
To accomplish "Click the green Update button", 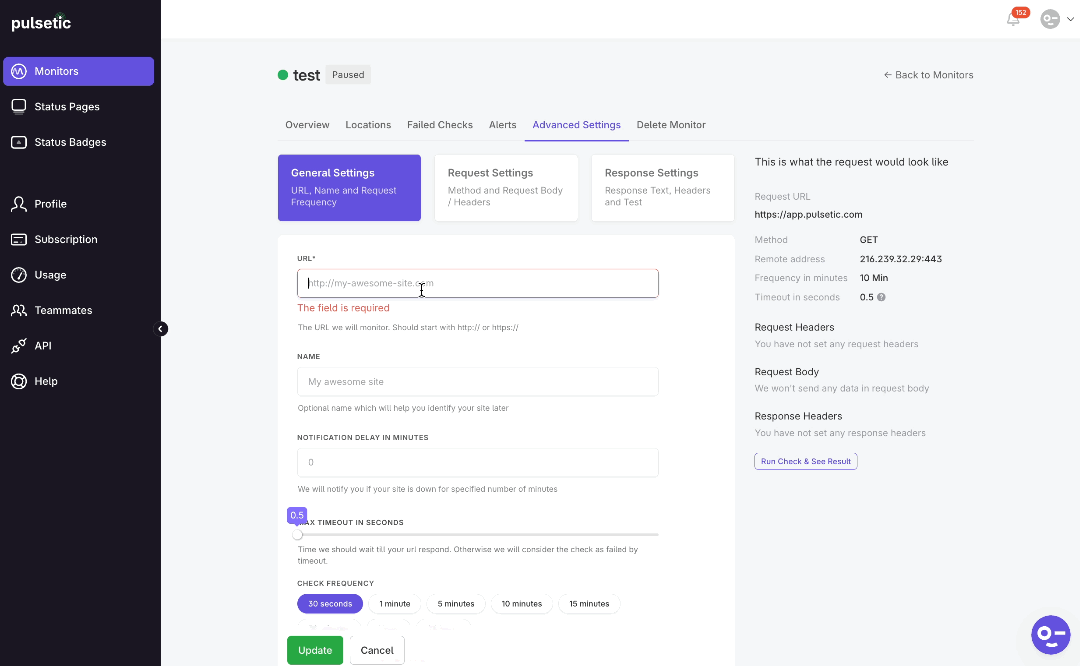I will pos(315,650).
